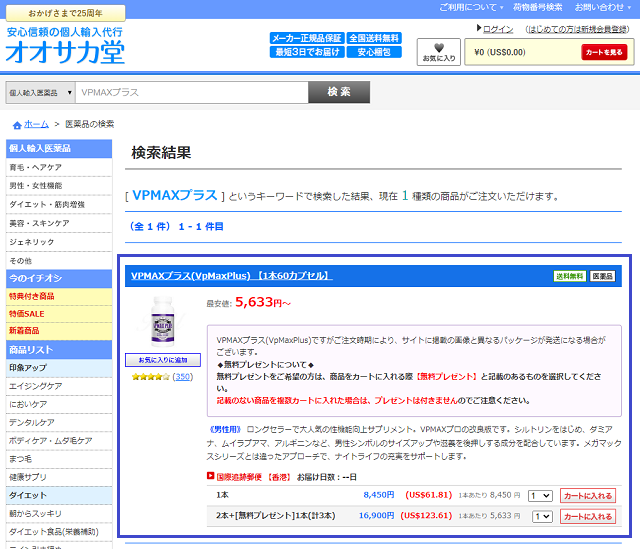Add the 1本 option to the cart
640x549 pixels.
coord(588,496)
